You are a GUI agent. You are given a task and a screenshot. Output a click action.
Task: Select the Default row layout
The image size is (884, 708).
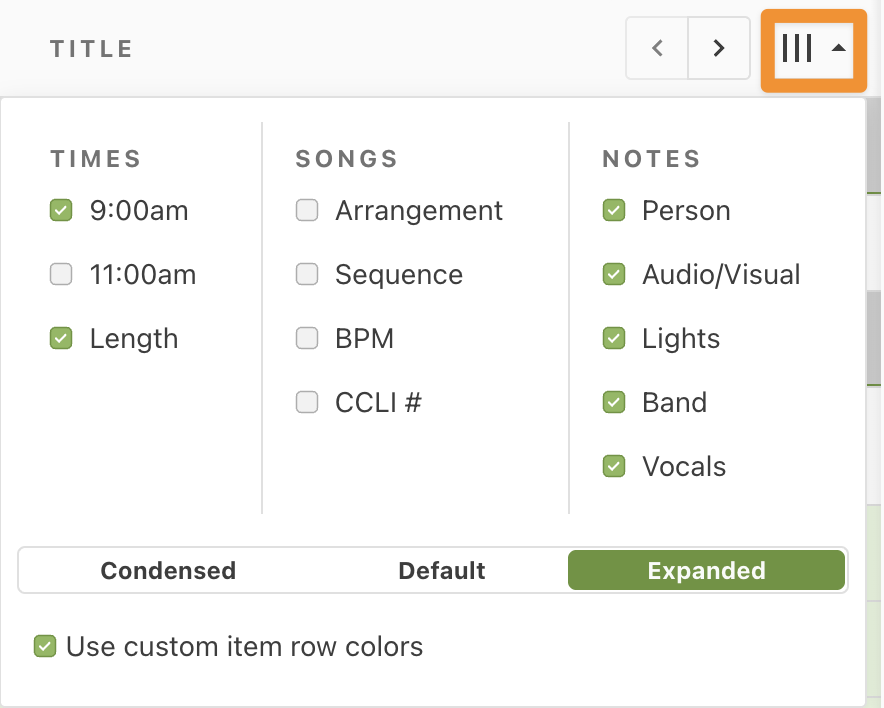[441, 570]
